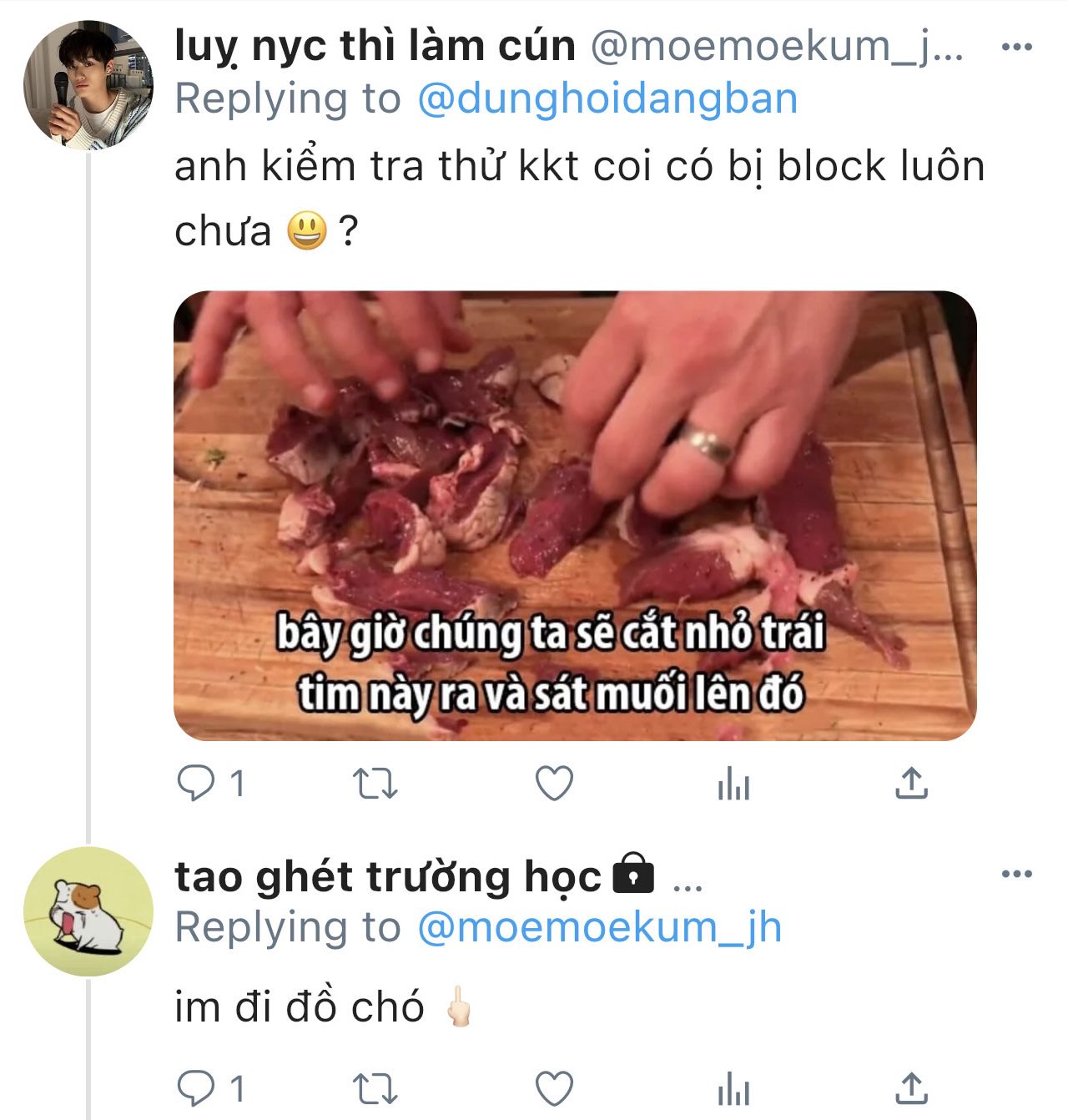Retweet the 'im đi đồ chó' tweet
This screenshot has width=1068, height=1120.
[x=375, y=1088]
